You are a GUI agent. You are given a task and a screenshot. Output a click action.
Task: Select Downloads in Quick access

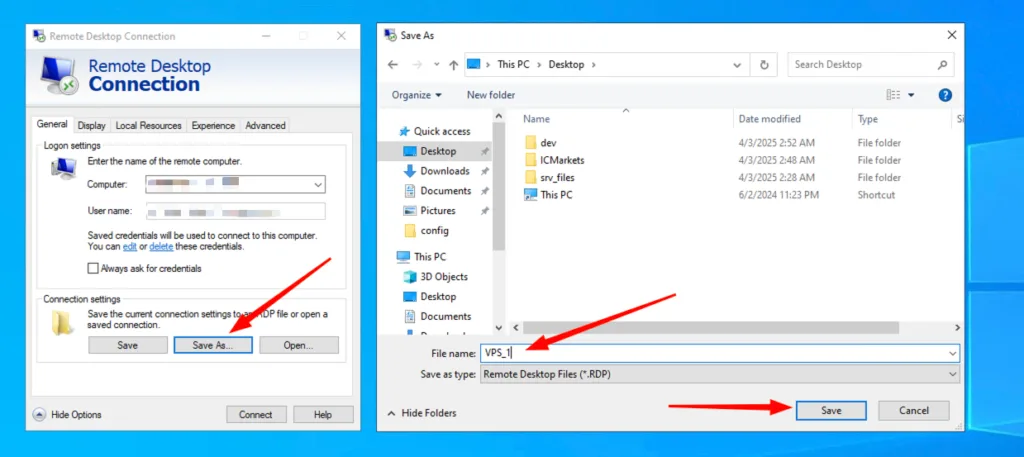pyautogui.click(x=444, y=171)
